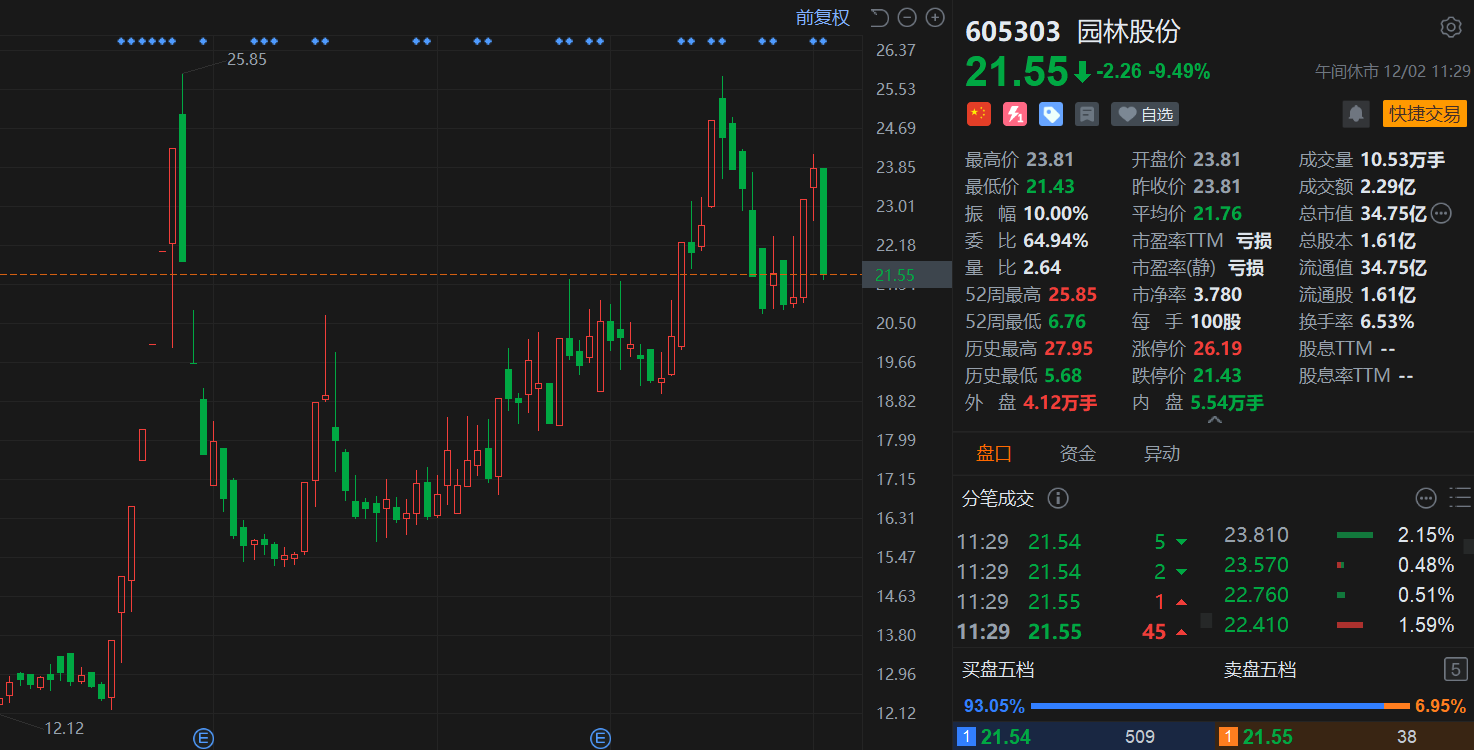Zoom out the candlestick chart

(907, 17)
